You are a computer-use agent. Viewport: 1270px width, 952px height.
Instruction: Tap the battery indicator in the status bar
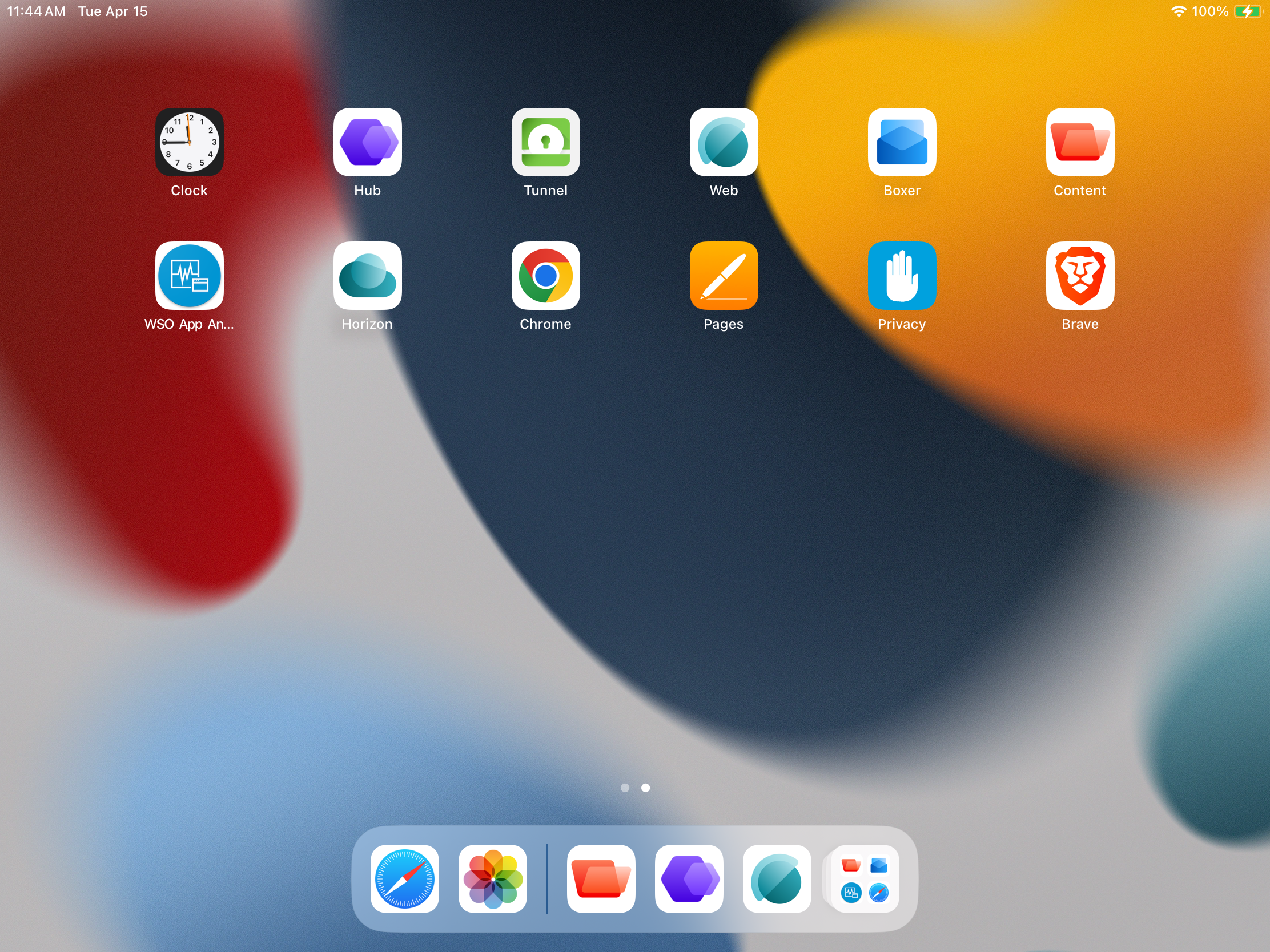coord(1247,11)
